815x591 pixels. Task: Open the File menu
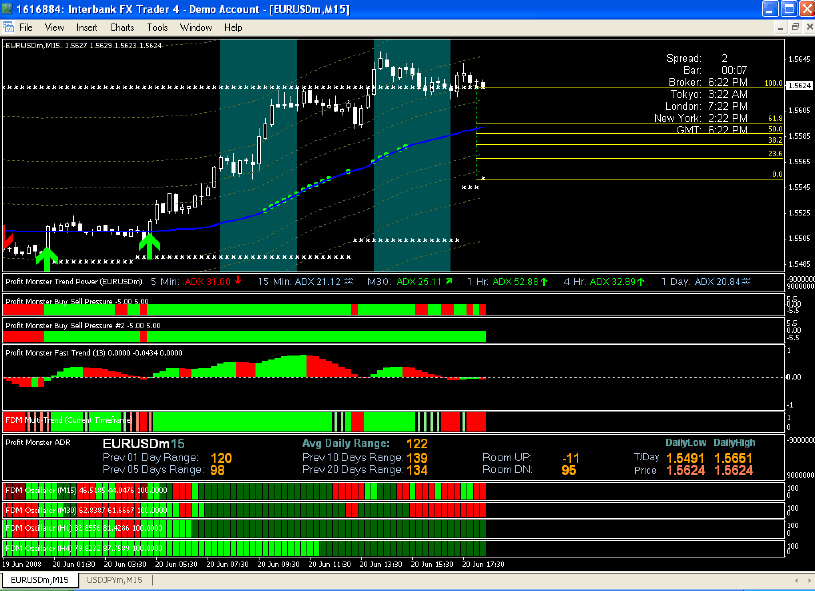(25, 28)
